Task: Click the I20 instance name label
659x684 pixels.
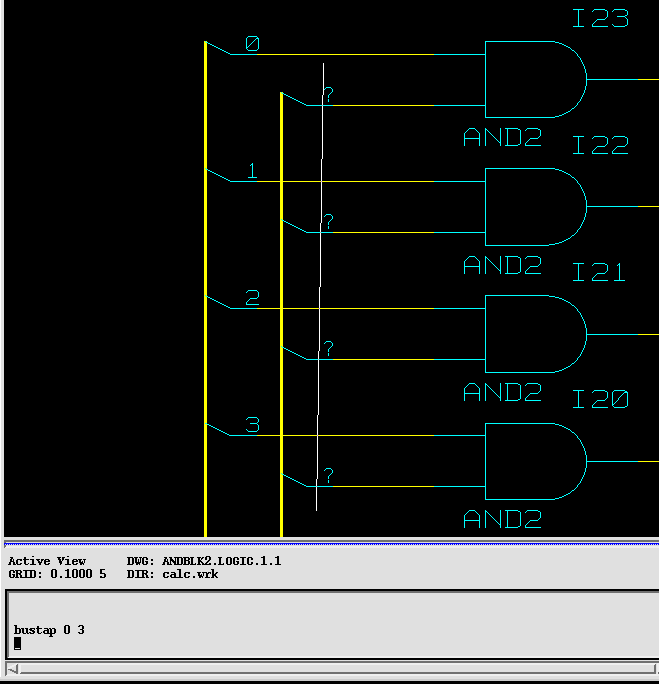Action: (x=600, y=399)
